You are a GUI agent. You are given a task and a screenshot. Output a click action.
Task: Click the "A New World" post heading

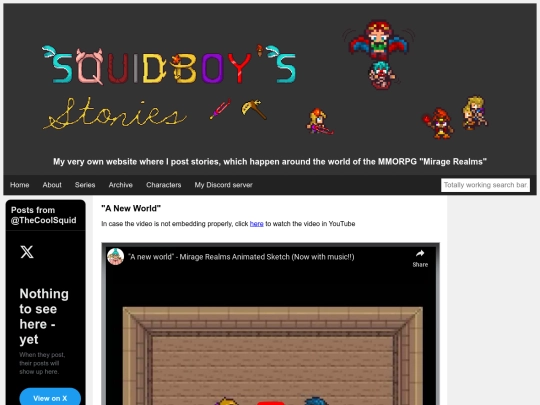point(131,208)
